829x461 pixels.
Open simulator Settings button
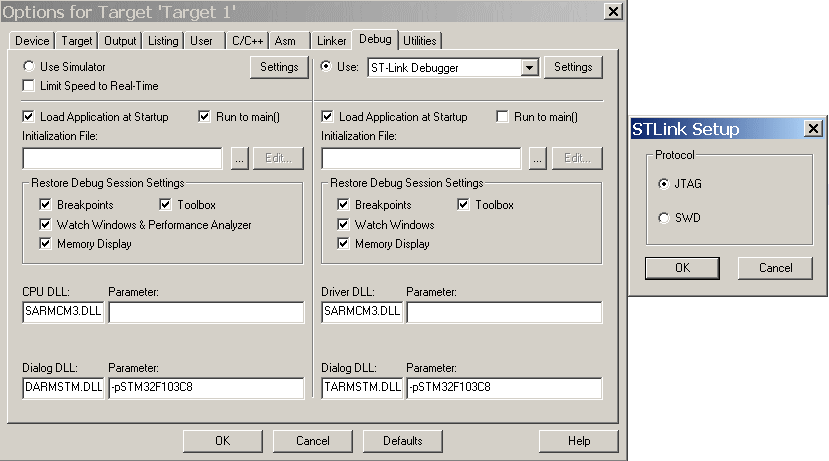coord(279,67)
